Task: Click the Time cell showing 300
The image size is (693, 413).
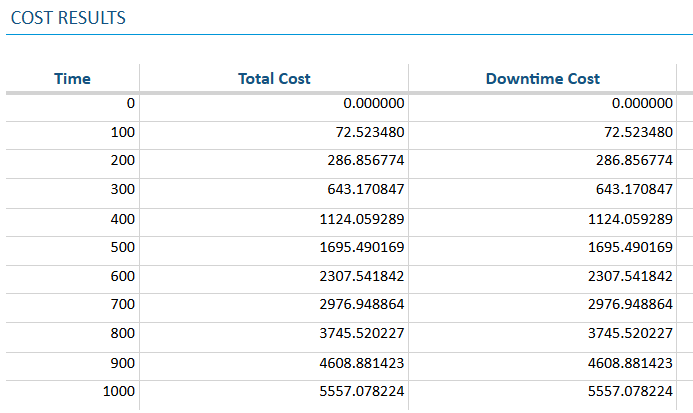Action: 122,189
